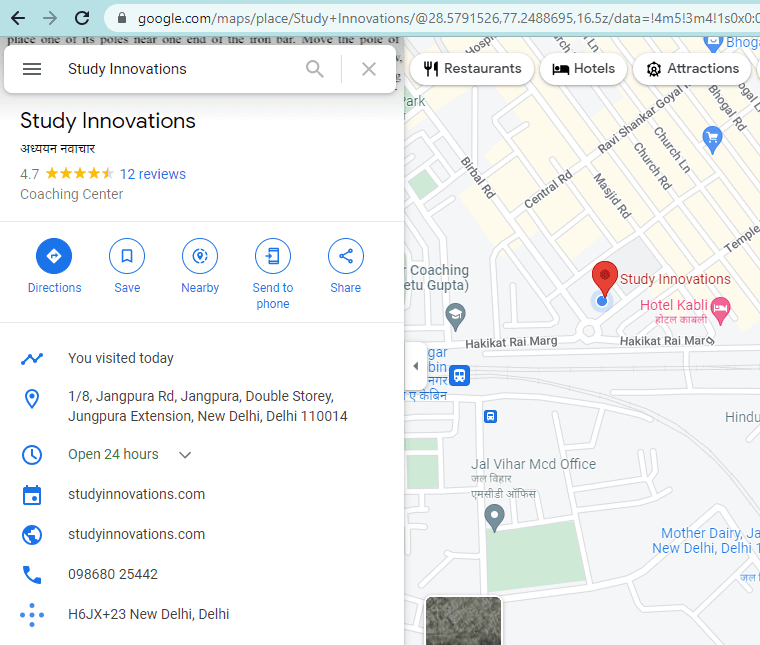Click the plus code dots icon
Image resolution: width=760 pixels, height=645 pixels.
(32, 614)
